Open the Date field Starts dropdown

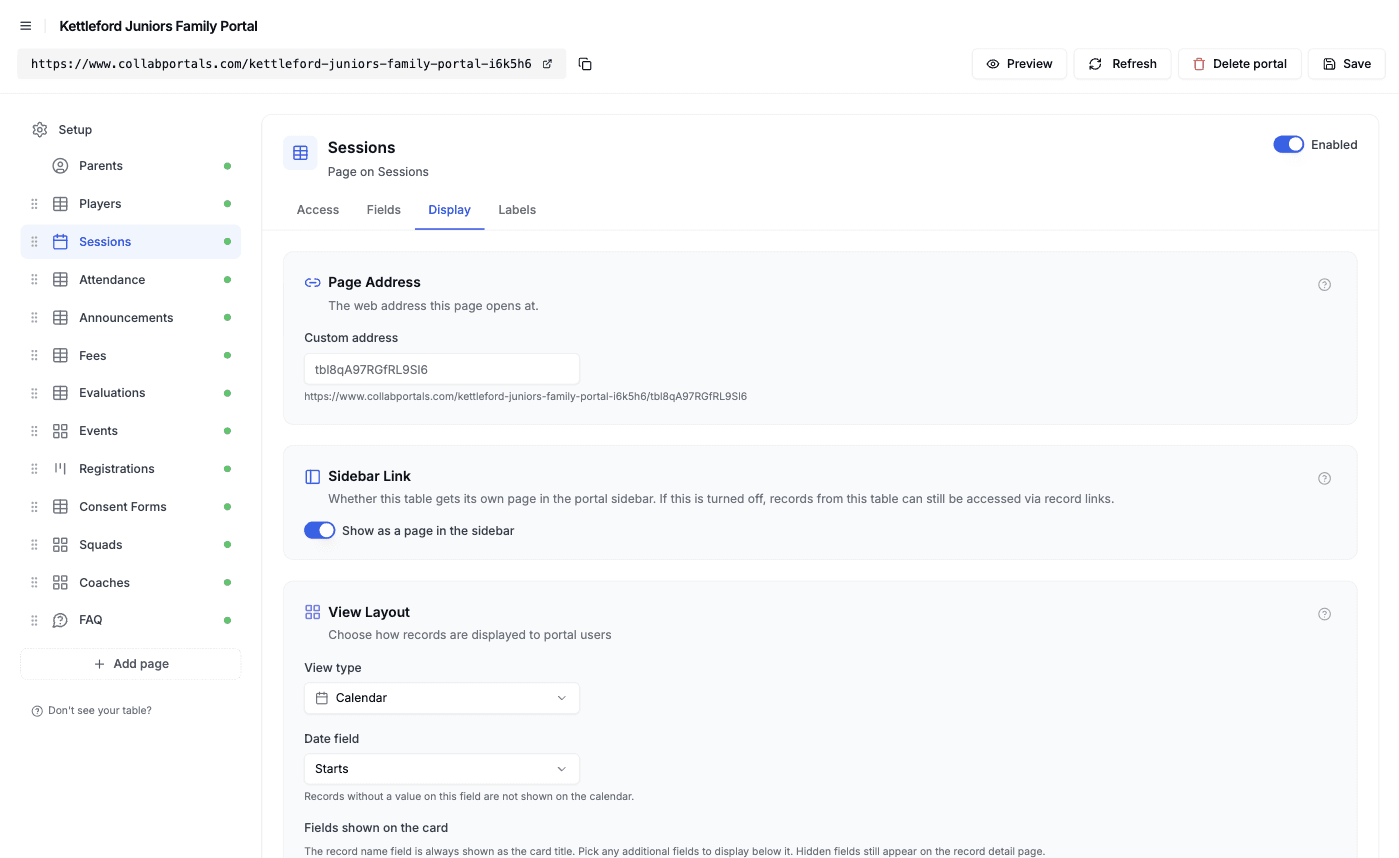click(442, 769)
